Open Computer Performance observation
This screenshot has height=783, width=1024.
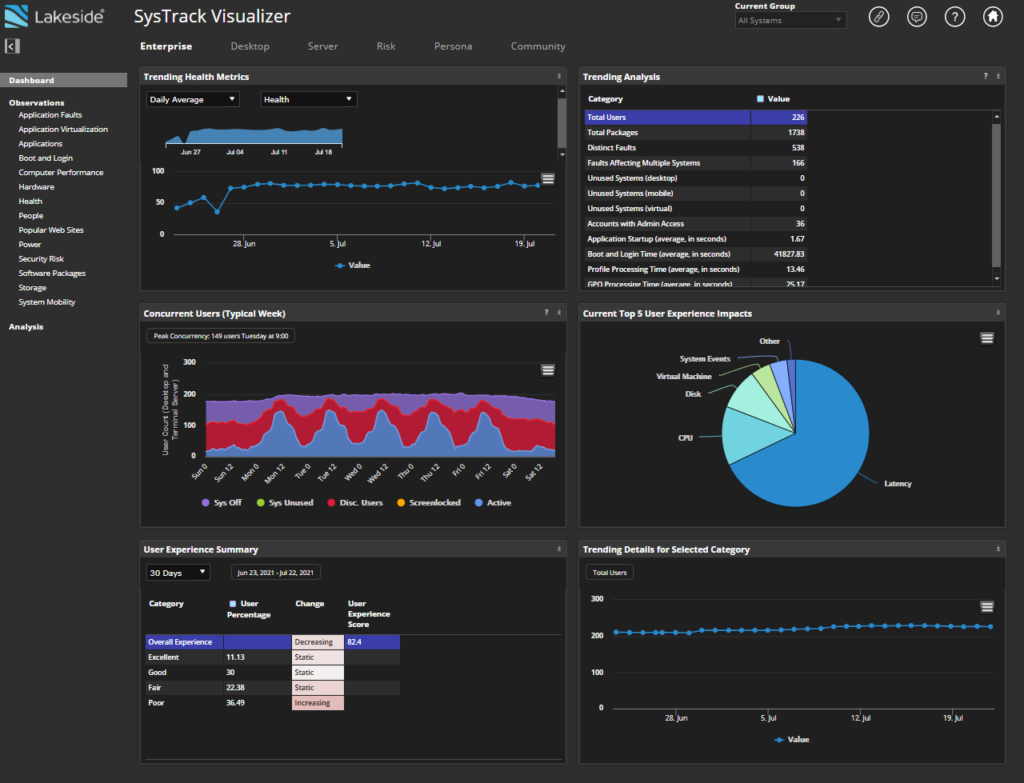[x=61, y=172]
